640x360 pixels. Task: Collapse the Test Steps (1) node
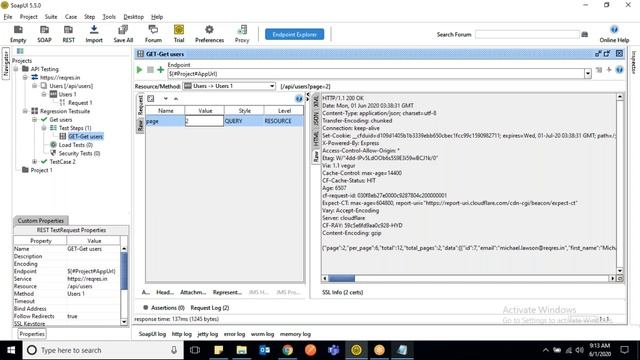(44, 128)
